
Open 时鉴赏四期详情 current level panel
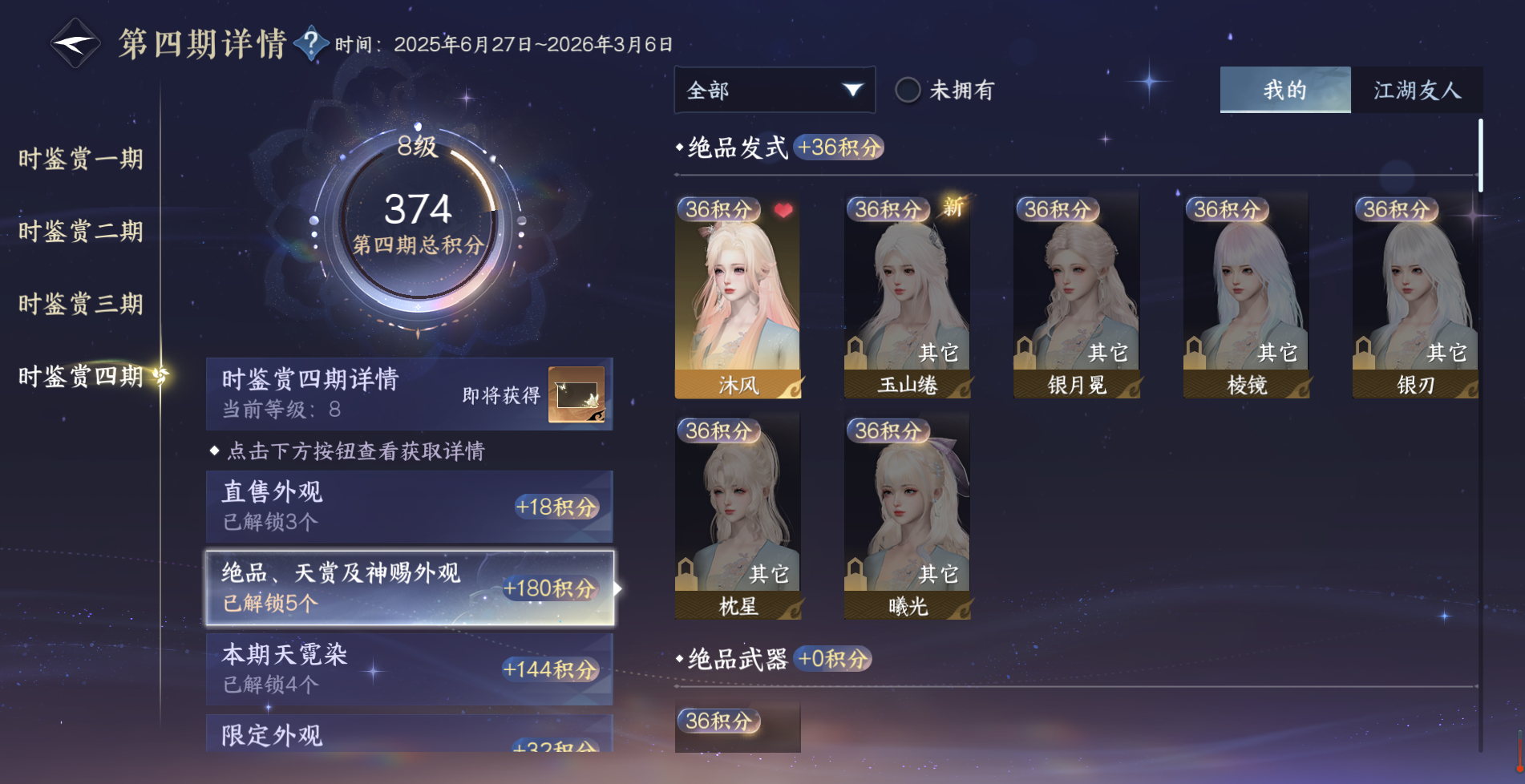[x=410, y=394]
